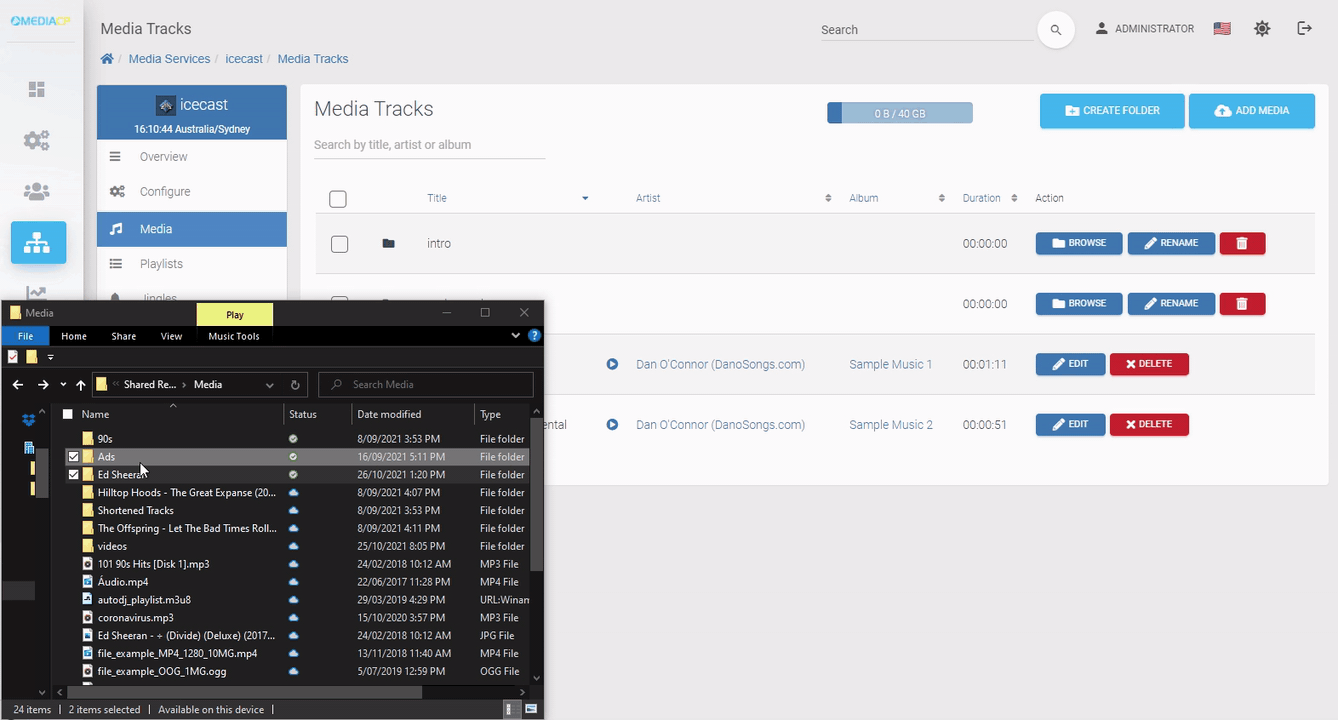The height and width of the screenshot is (720, 1338).
Task: Click the logout icon at the top right
Action: click(1304, 28)
